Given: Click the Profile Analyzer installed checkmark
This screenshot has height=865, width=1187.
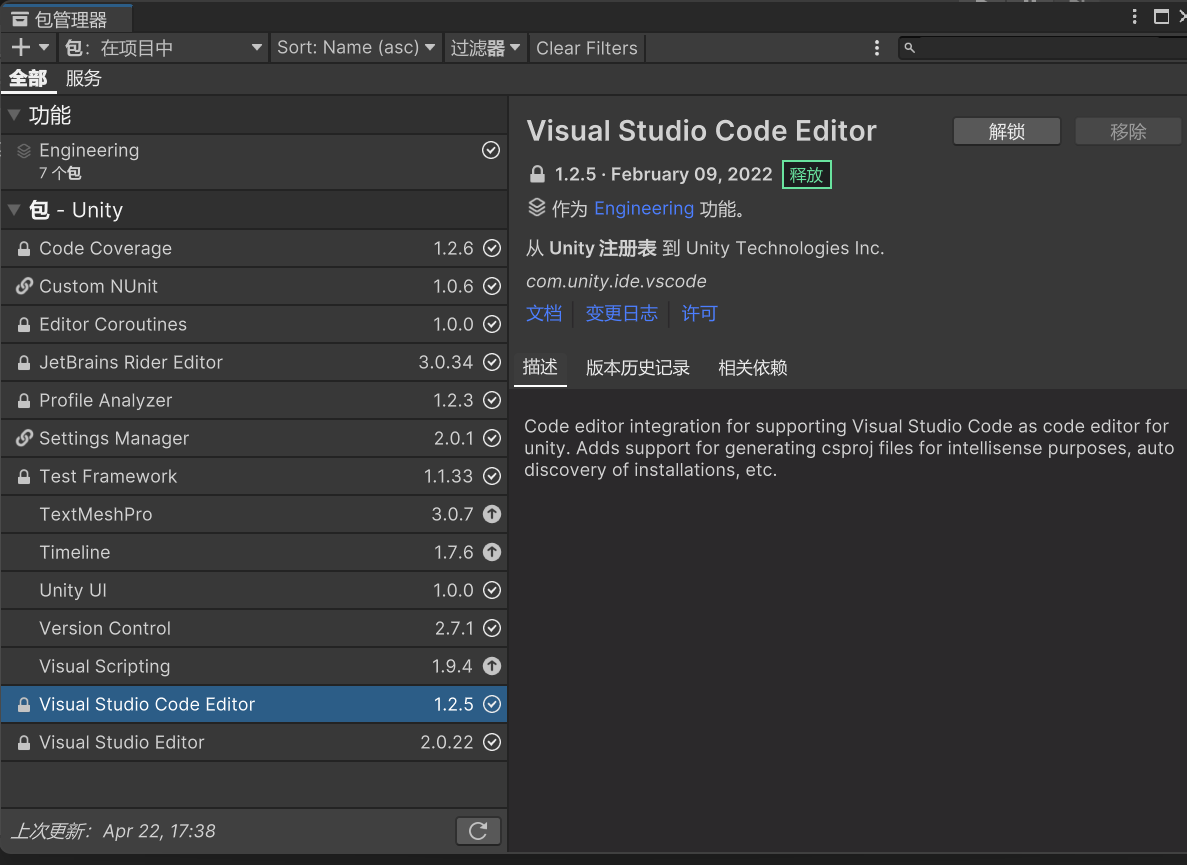Looking at the screenshot, I should click(492, 400).
